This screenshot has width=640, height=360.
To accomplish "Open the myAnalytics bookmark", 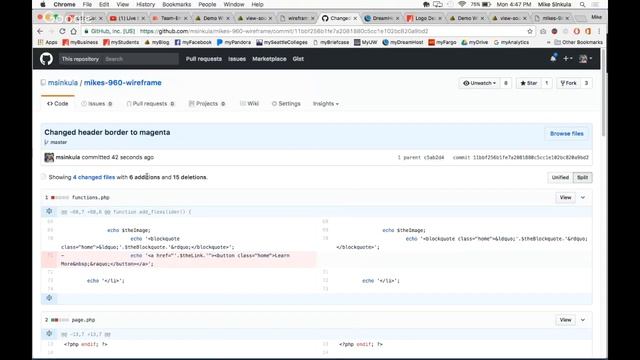I will pos(511,42).
